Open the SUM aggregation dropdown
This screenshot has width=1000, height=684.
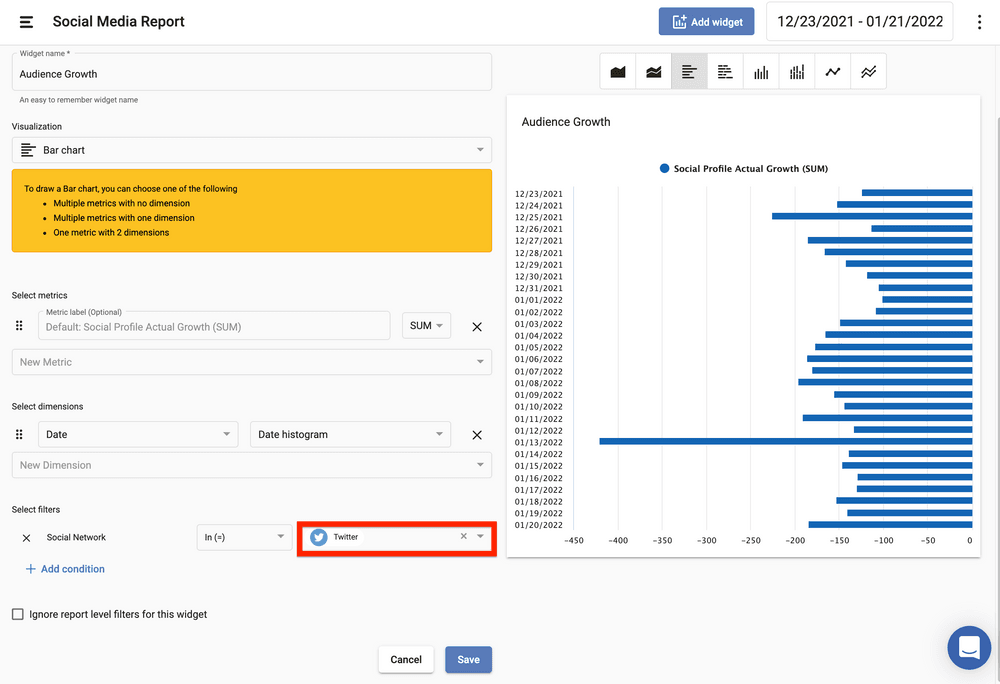pyautogui.click(x=426, y=326)
